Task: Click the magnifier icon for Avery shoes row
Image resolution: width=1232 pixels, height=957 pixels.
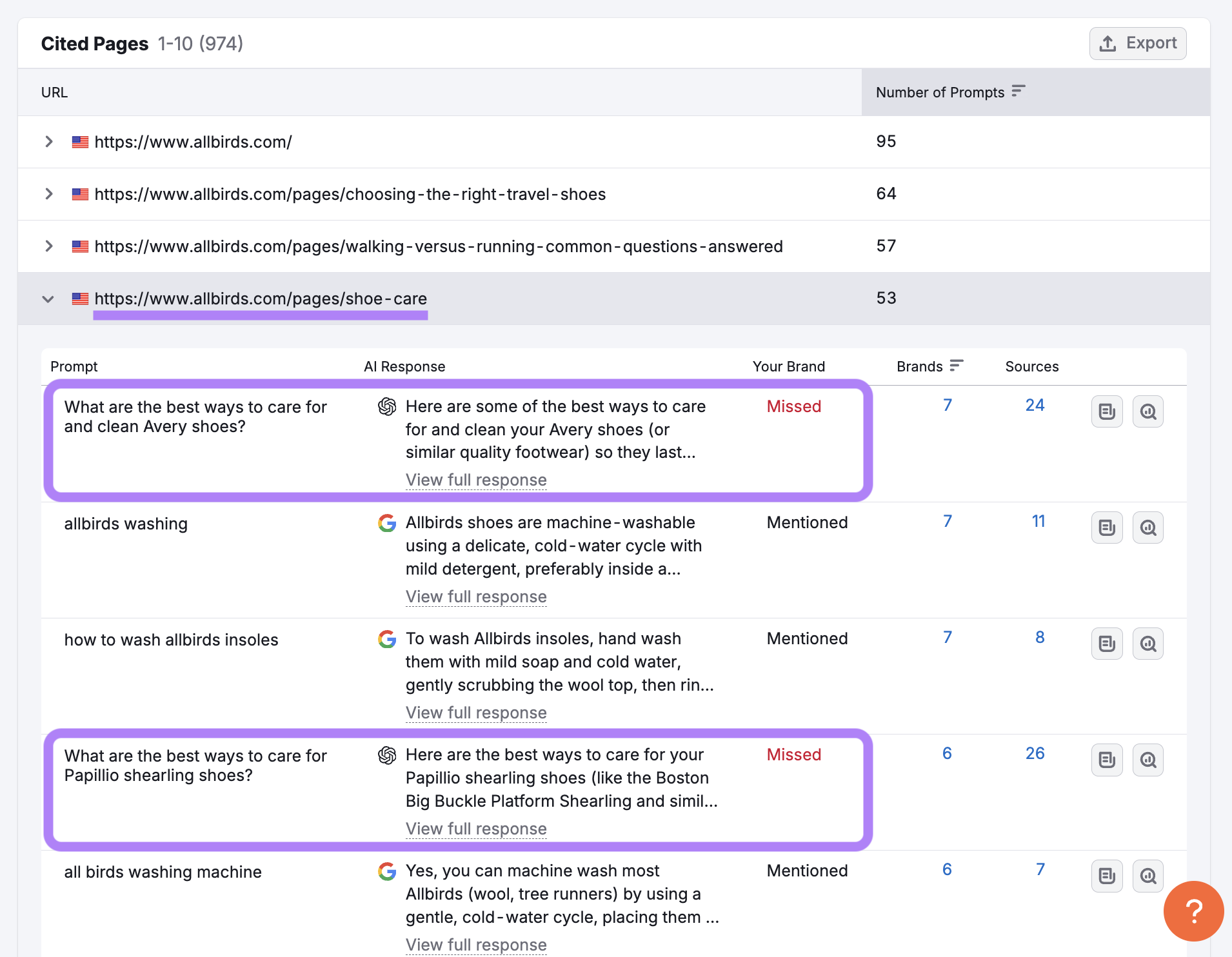Action: coord(1148,411)
